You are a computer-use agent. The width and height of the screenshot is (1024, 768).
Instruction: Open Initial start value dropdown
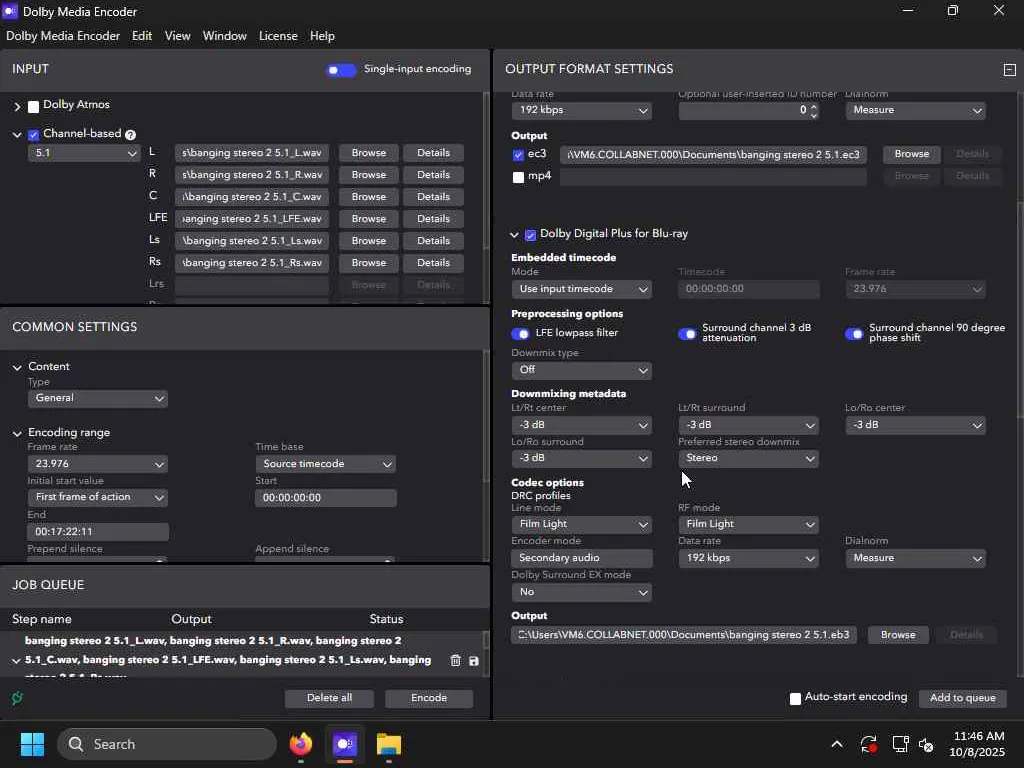coord(97,498)
